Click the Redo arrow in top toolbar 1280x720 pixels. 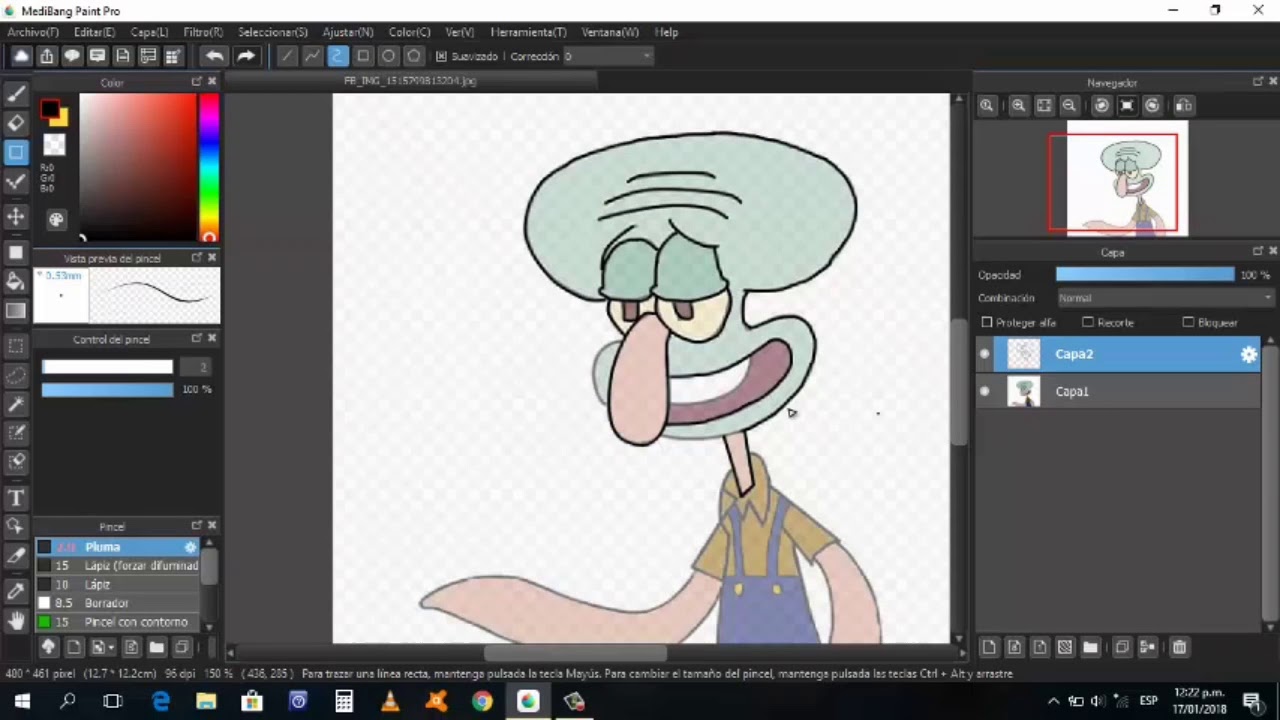(x=246, y=56)
